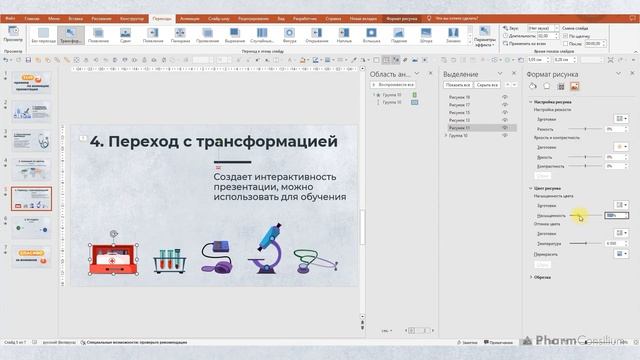Click the lightbulb 'Что вы хотите сделать' icon
Screen dimensions: 640x360
429,18
